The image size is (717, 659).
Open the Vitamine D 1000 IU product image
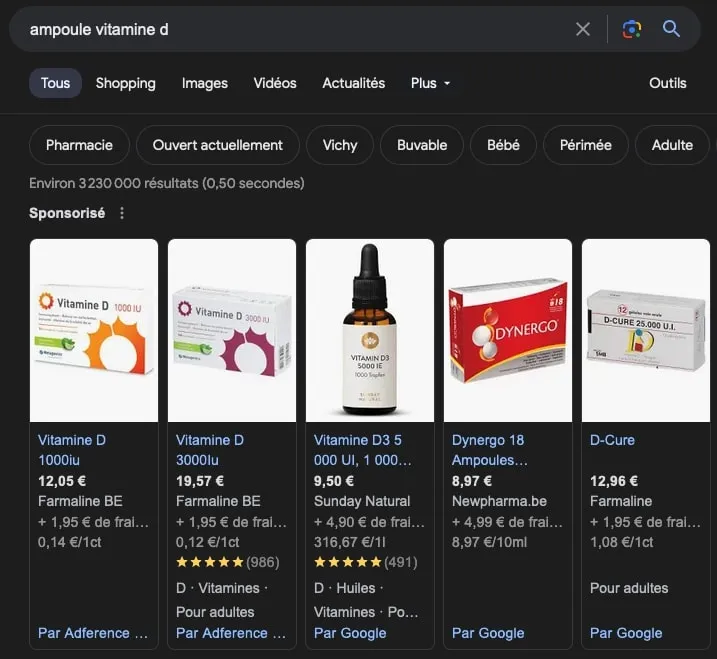94,330
